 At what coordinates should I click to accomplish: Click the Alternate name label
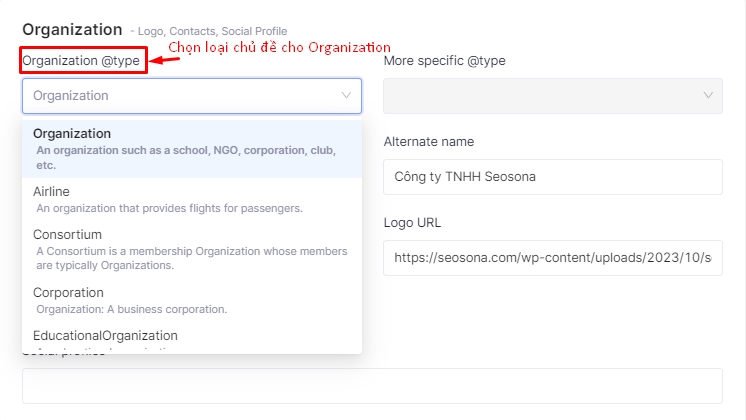coord(429,142)
